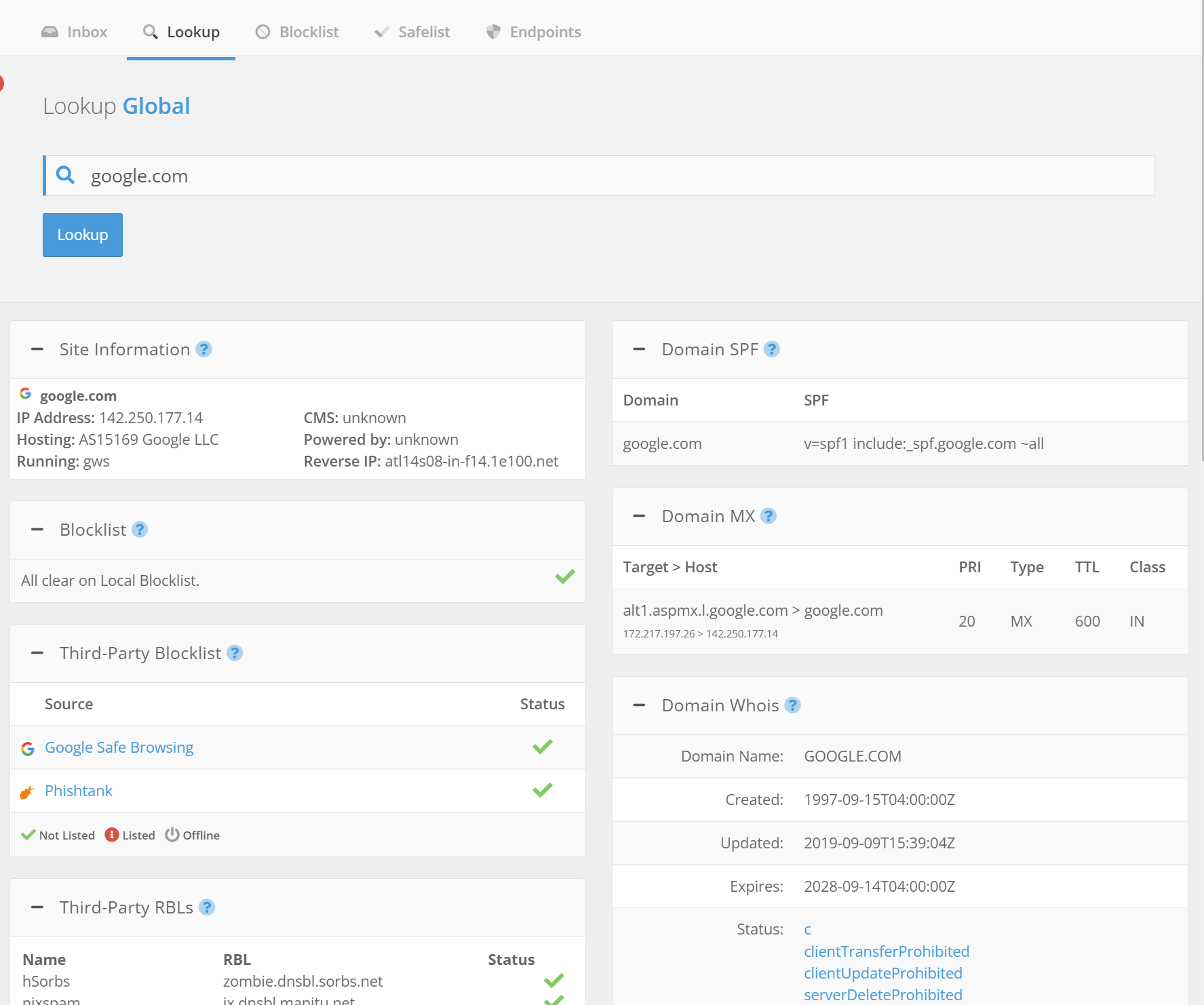Click the serverDeleteProhibited status link

[x=883, y=995]
